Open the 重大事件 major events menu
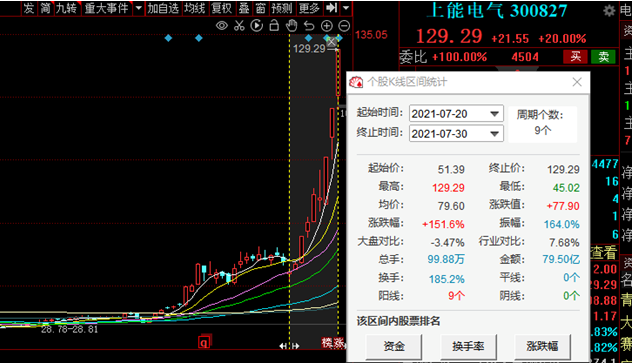Image resolution: width=634 pixels, height=363 pixels. 106,8
